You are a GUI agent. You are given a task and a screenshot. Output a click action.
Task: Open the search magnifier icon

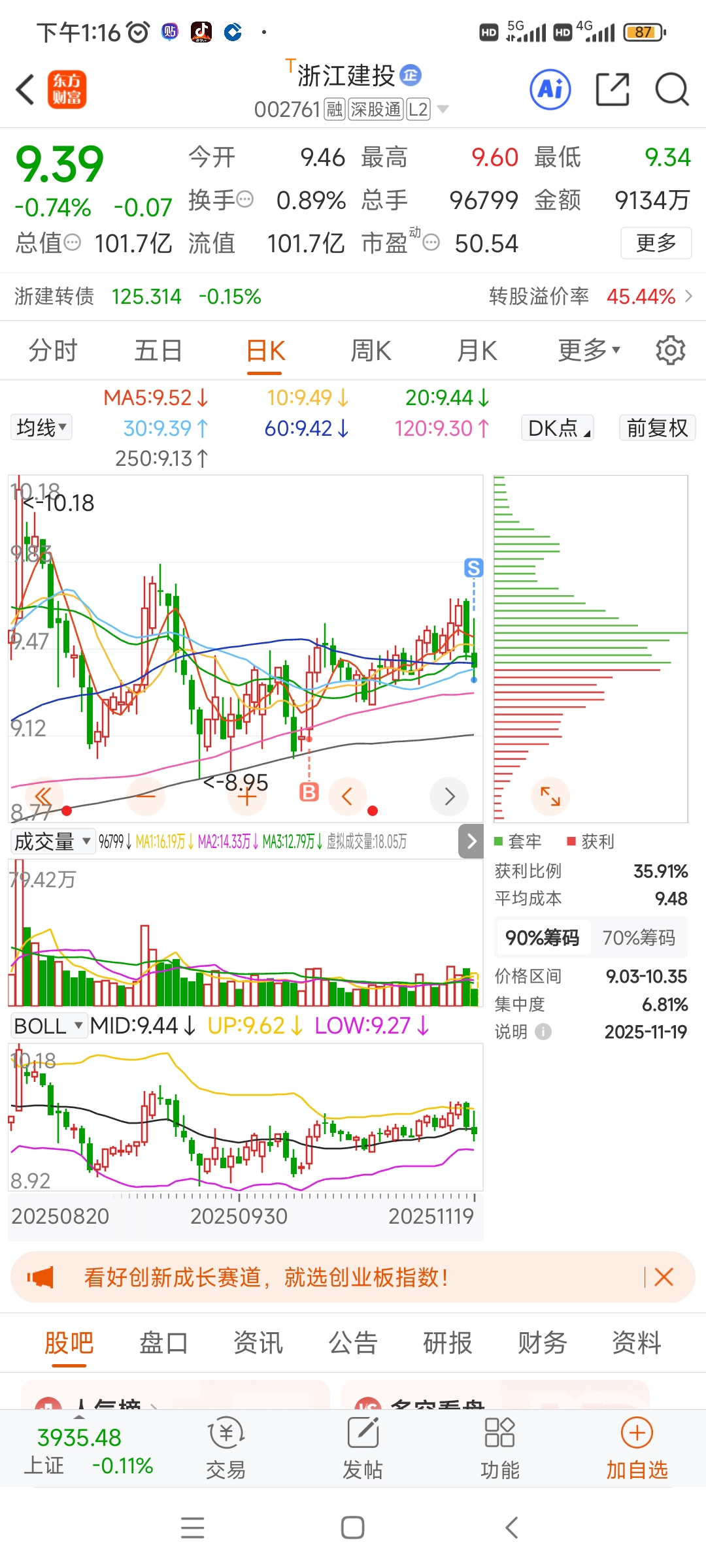(672, 89)
